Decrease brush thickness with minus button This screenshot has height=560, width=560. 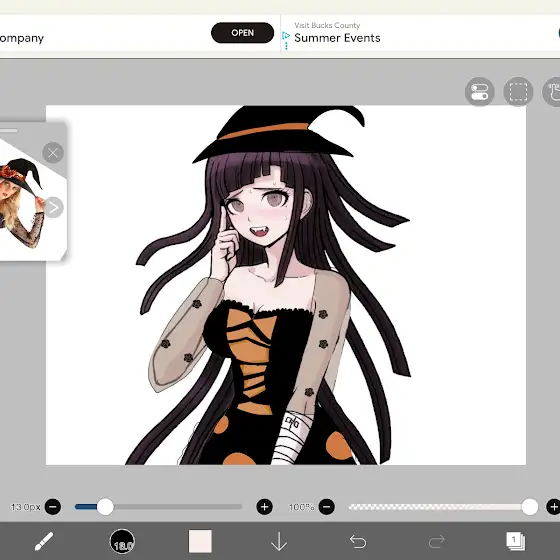click(x=53, y=507)
